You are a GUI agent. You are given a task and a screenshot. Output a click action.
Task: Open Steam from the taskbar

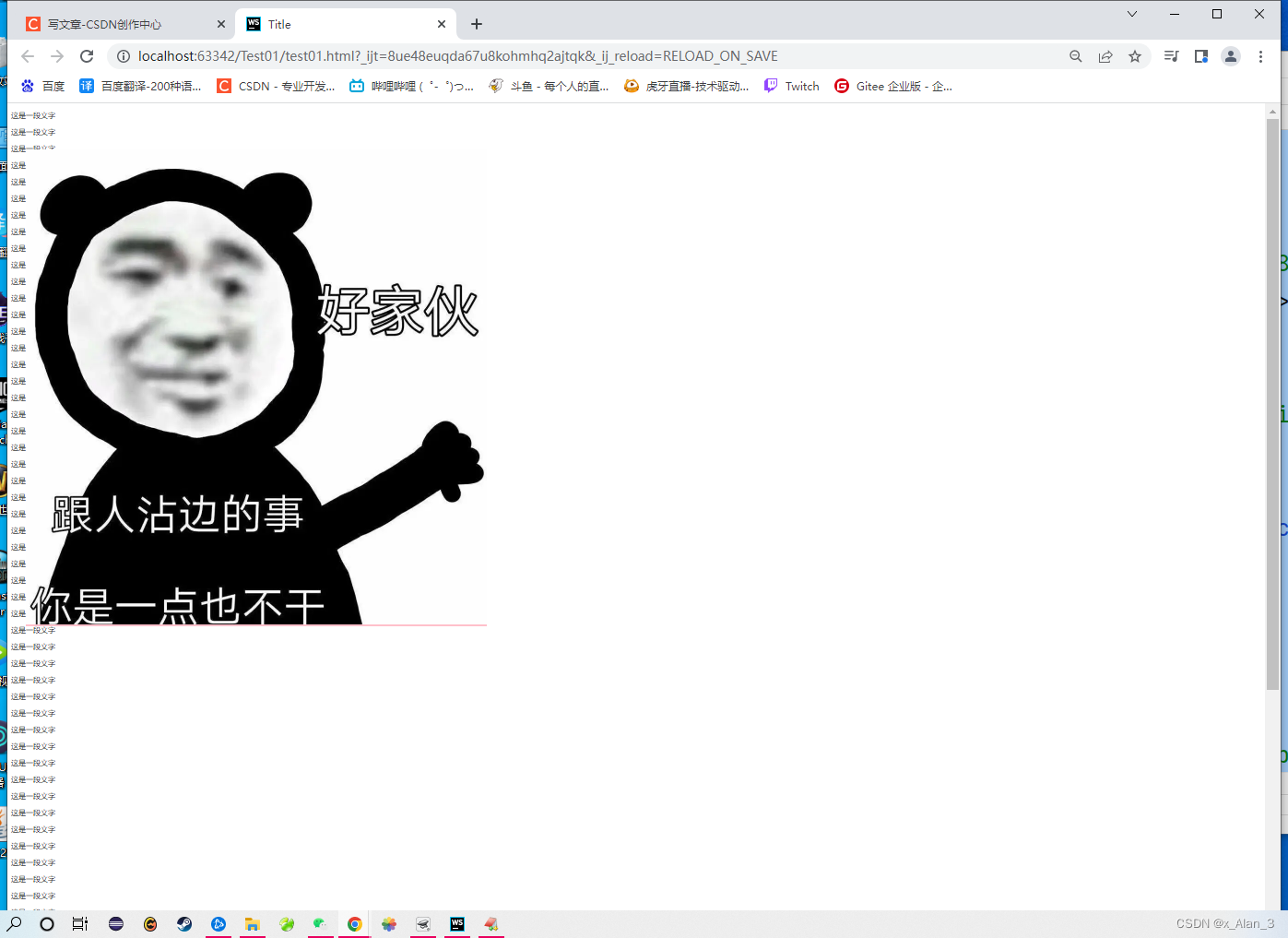coord(184,923)
